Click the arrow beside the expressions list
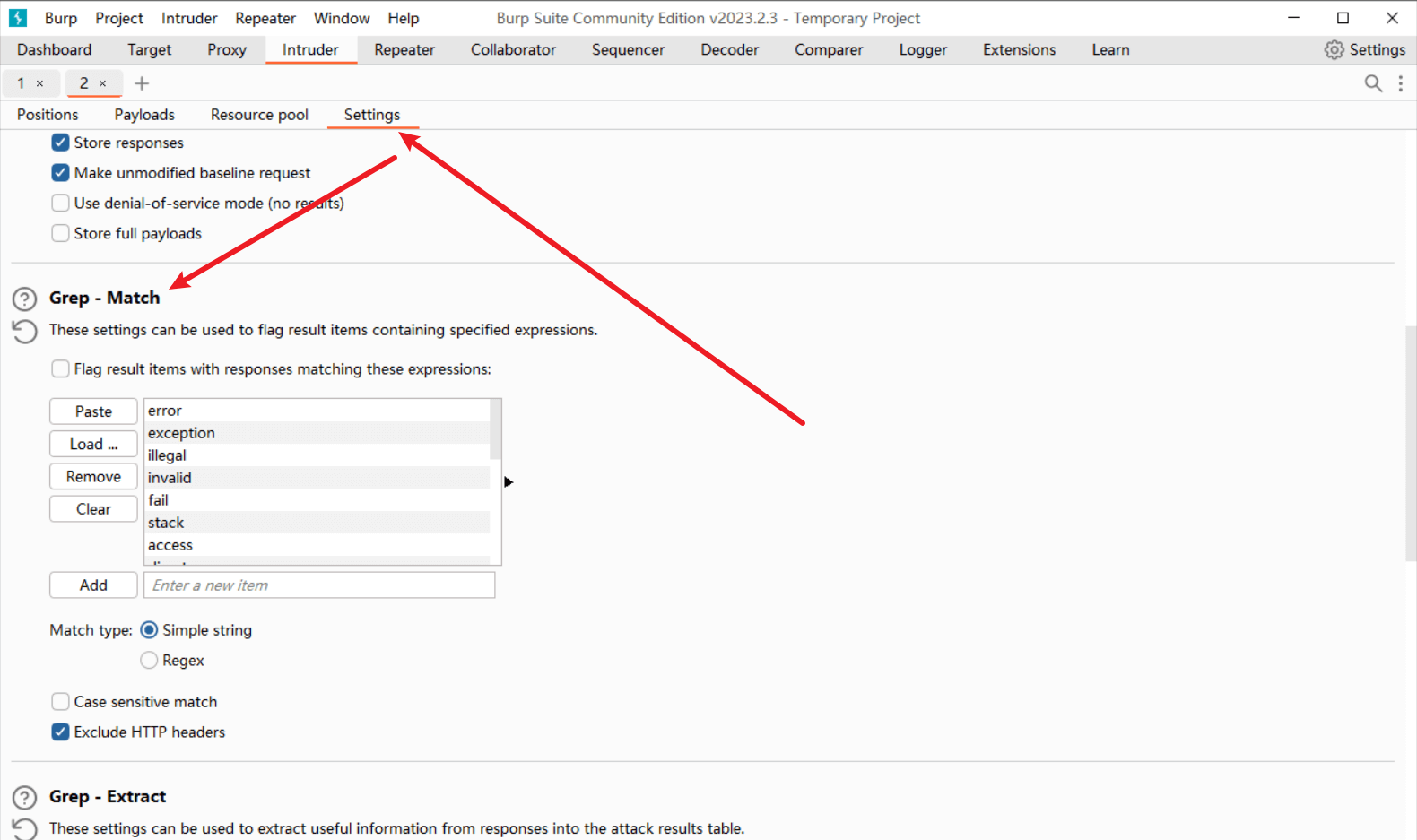 click(509, 482)
